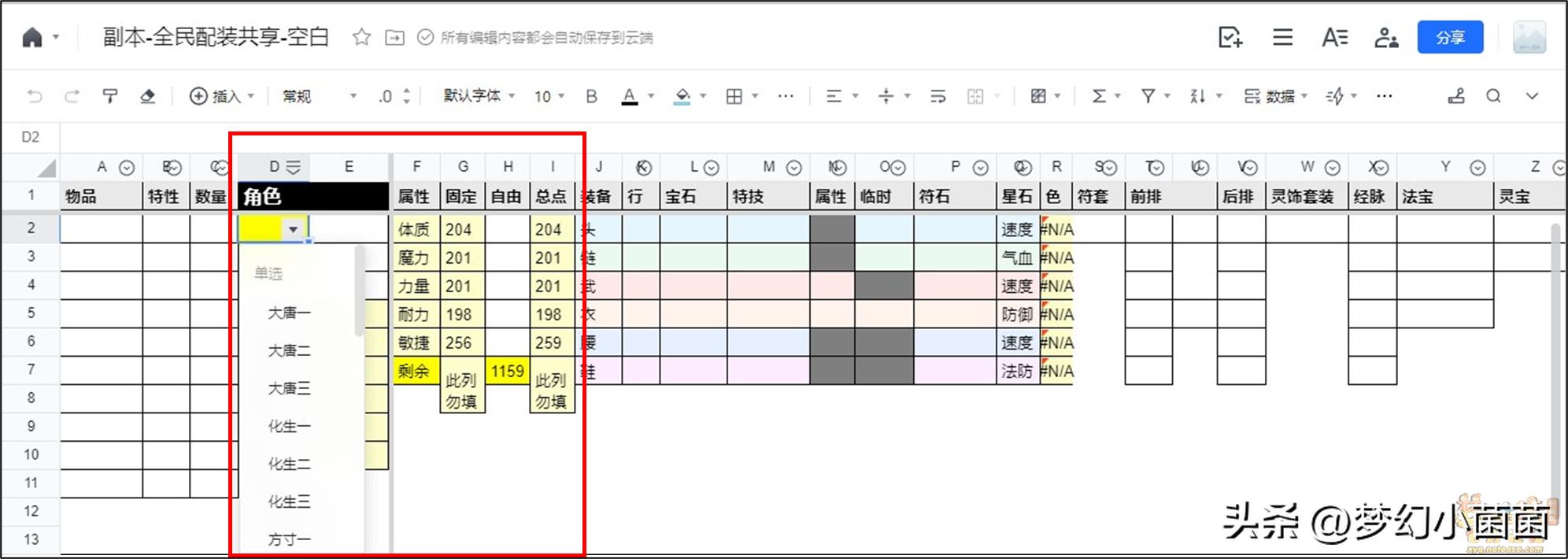Choose 化生二 from the list

click(x=289, y=464)
